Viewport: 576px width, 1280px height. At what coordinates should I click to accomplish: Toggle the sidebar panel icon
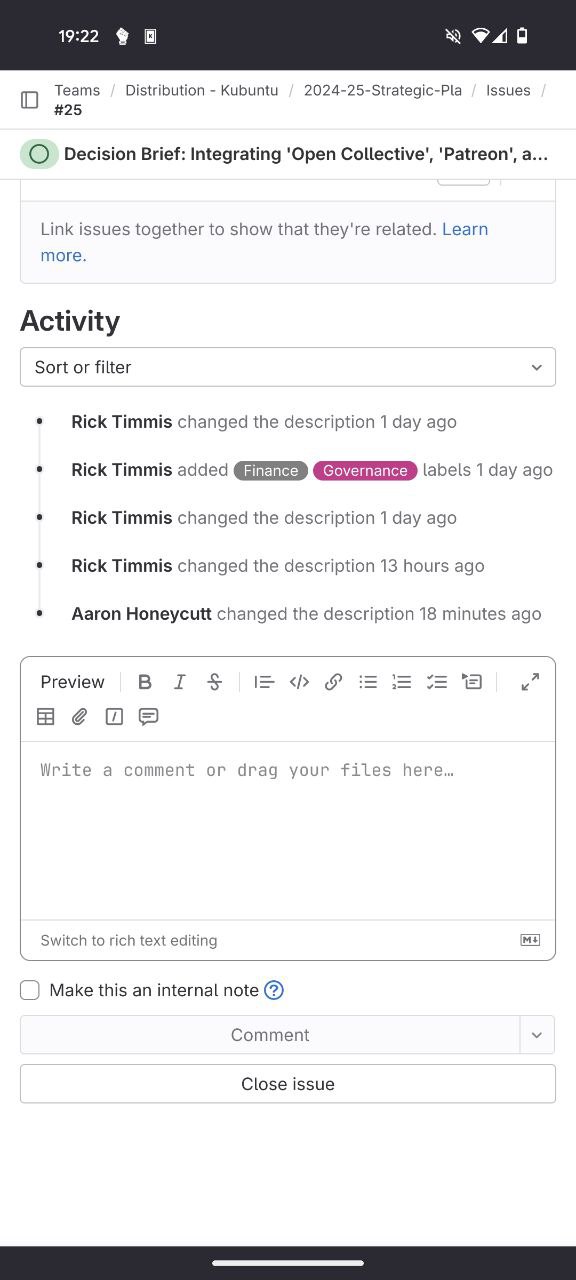click(x=30, y=100)
